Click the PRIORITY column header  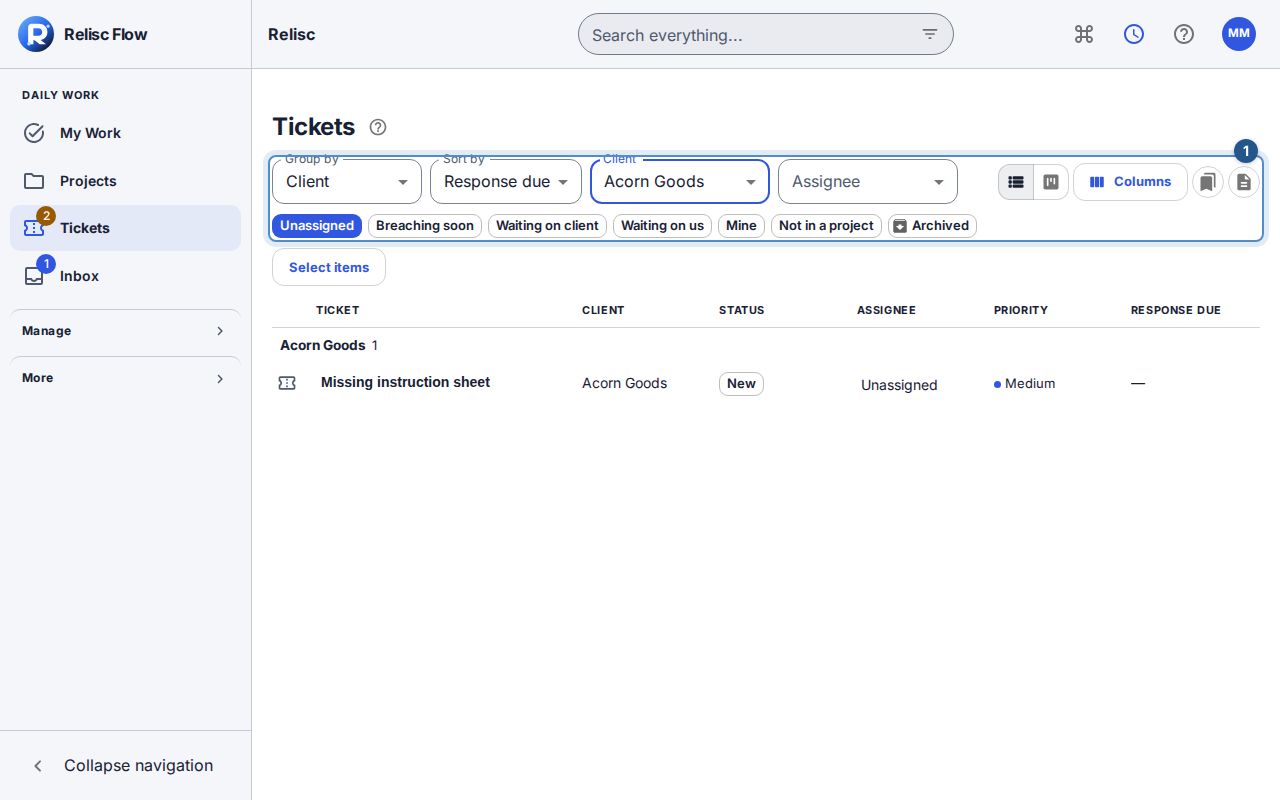pyautogui.click(x=1021, y=310)
